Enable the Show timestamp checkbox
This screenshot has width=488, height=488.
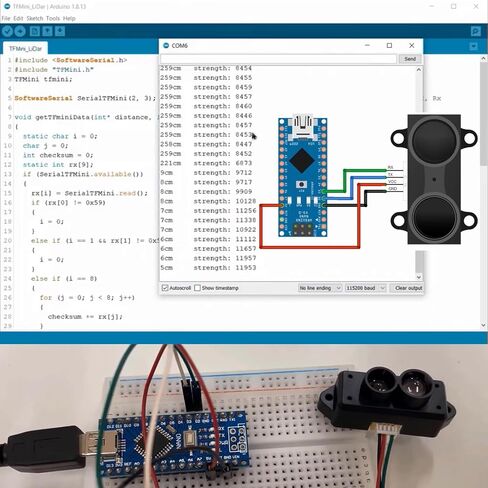click(x=197, y=288)
